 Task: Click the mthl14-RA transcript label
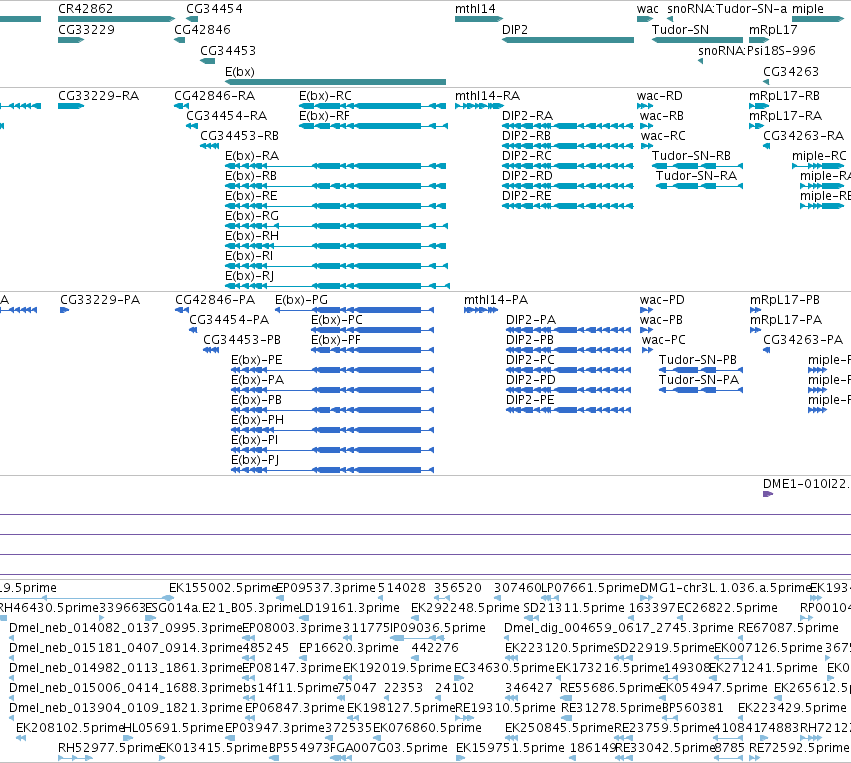pos(487,96)
